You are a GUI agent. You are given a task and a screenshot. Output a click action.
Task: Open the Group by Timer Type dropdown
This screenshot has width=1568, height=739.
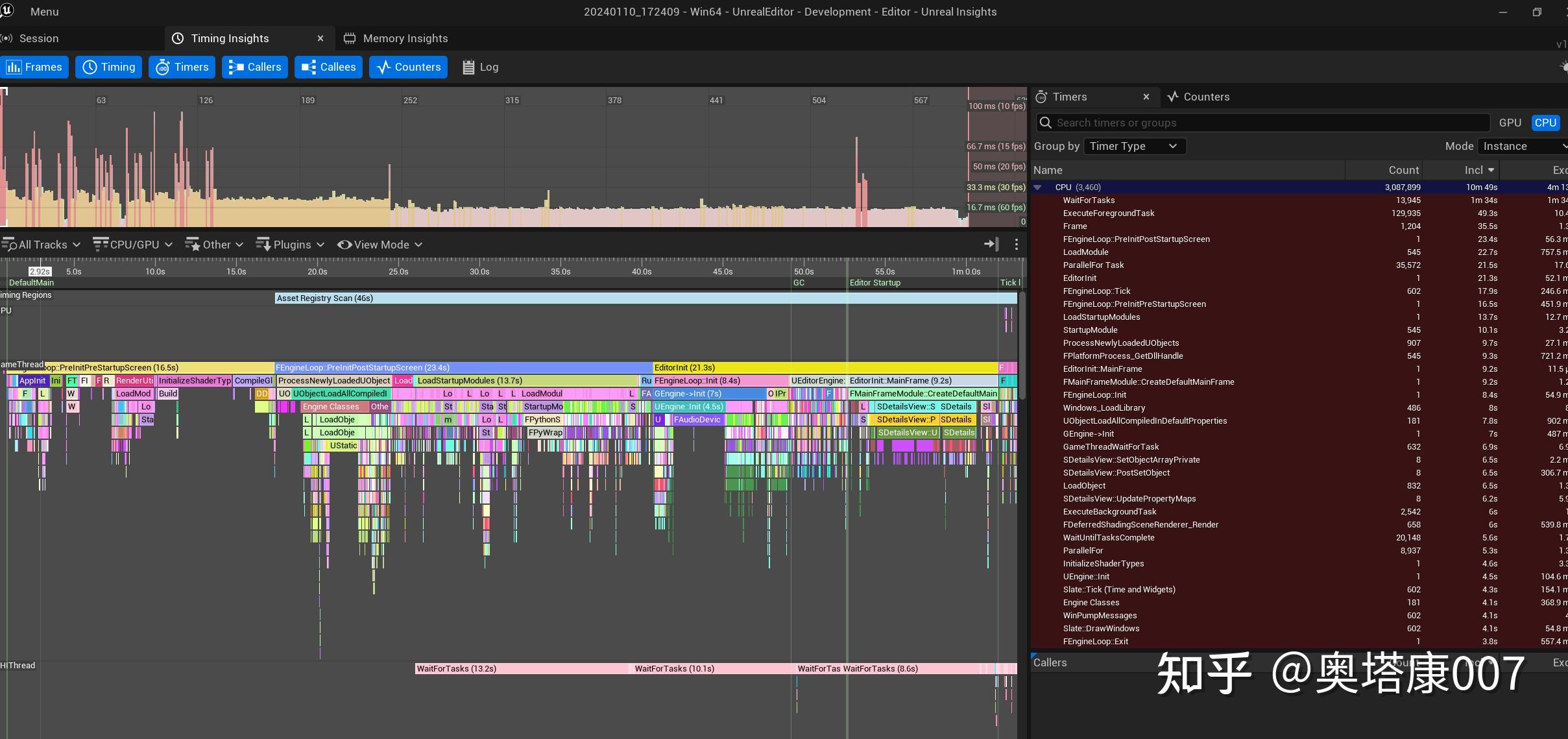pyautogui.click(x=1133, y=146)
